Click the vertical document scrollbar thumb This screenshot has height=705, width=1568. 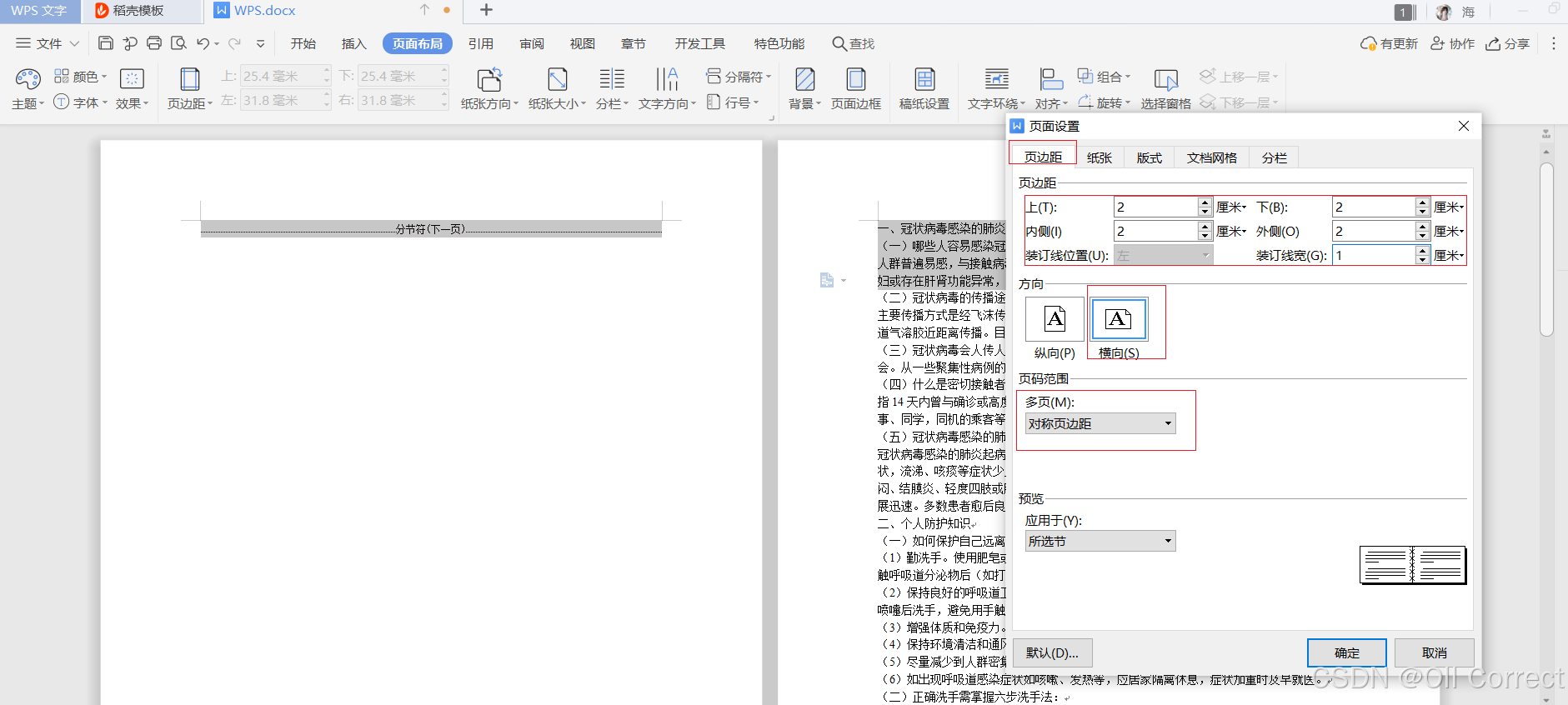1546,250
